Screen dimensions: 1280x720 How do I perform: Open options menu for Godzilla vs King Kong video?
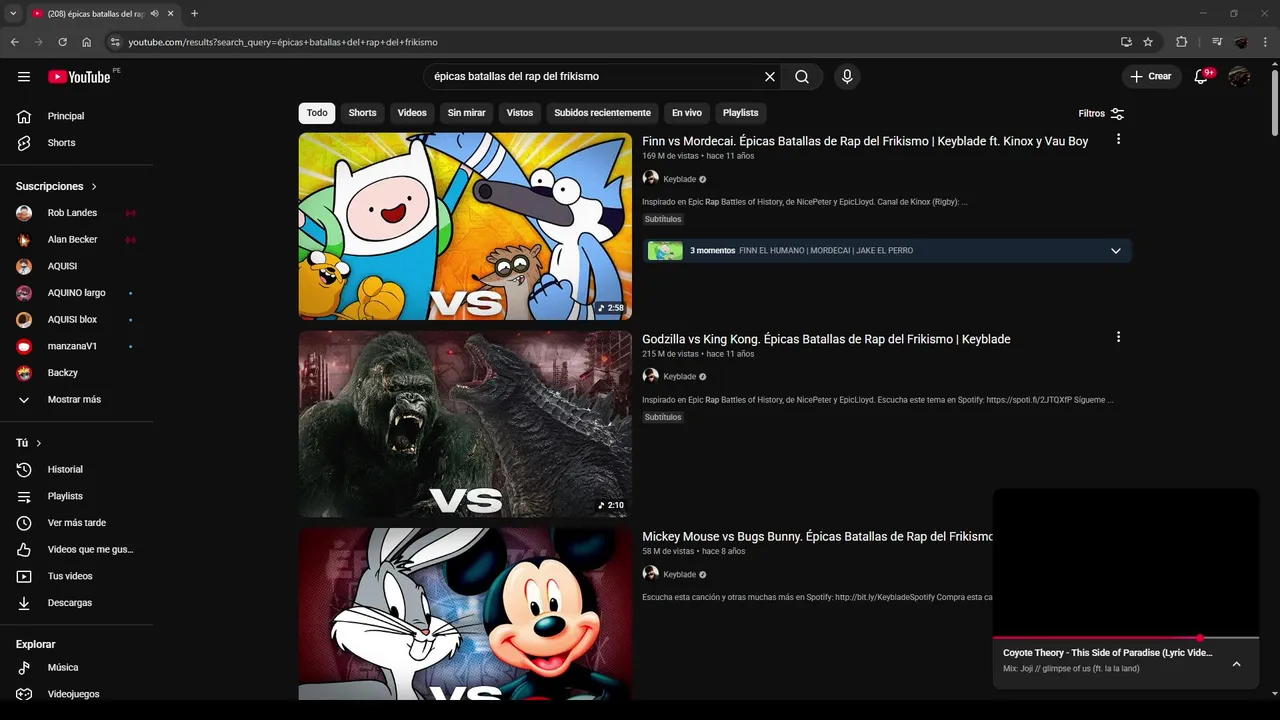[1118, 338]
